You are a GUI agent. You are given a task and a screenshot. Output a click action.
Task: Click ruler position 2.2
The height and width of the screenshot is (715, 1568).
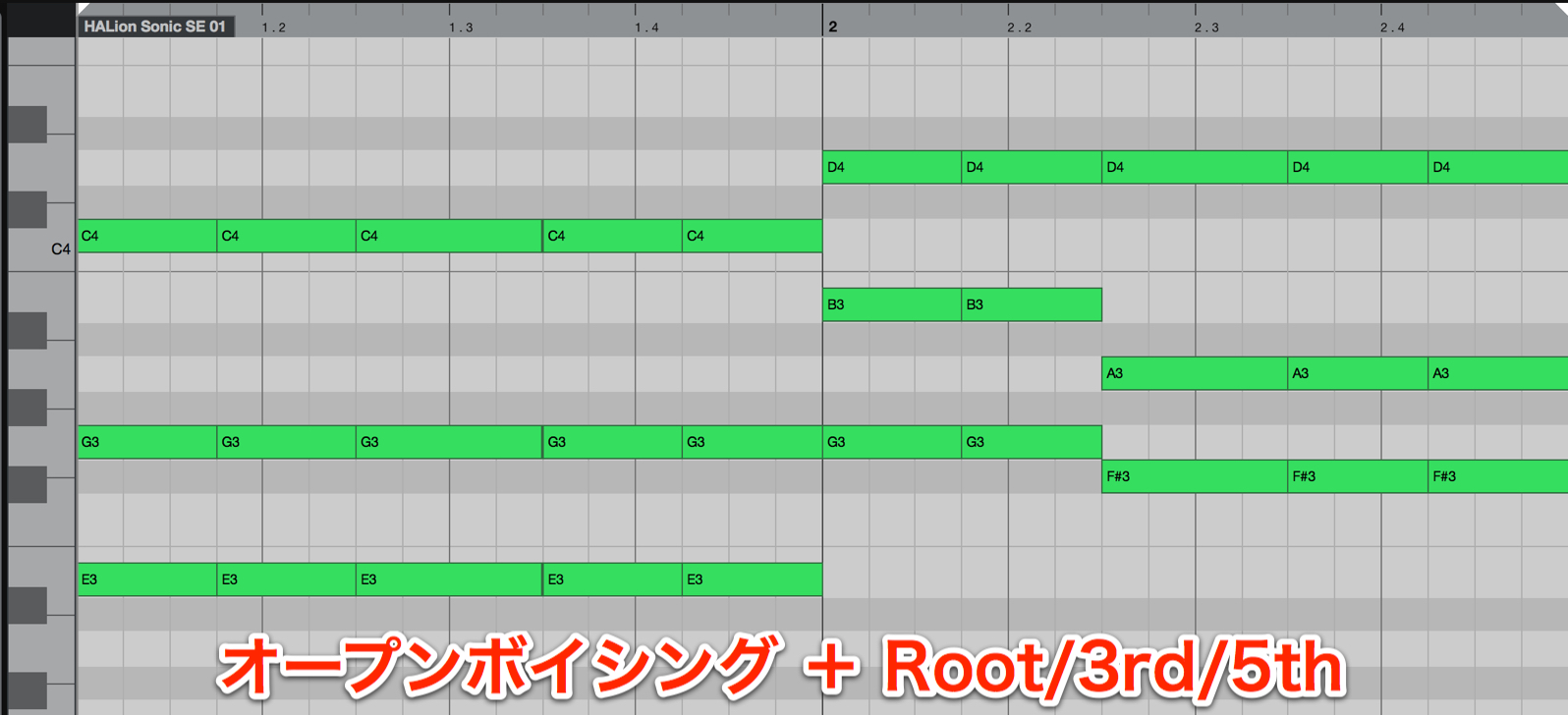point(1019,27)
